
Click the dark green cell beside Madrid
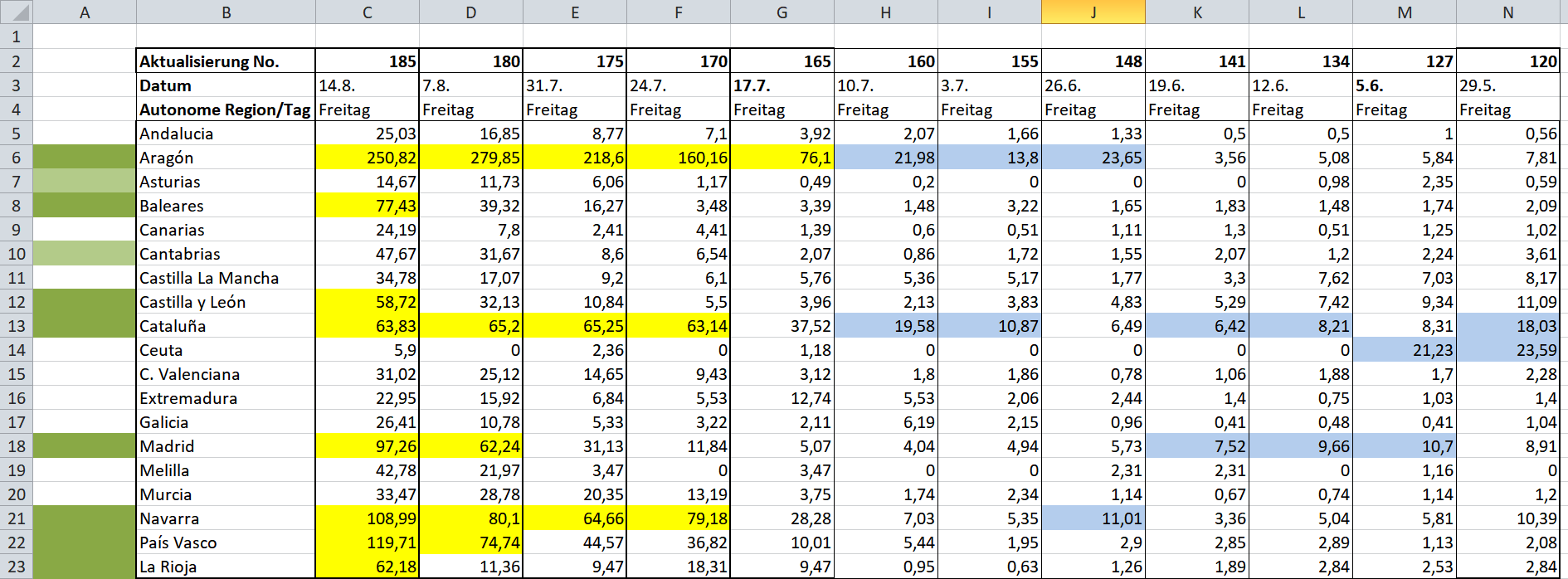[85, 446]
